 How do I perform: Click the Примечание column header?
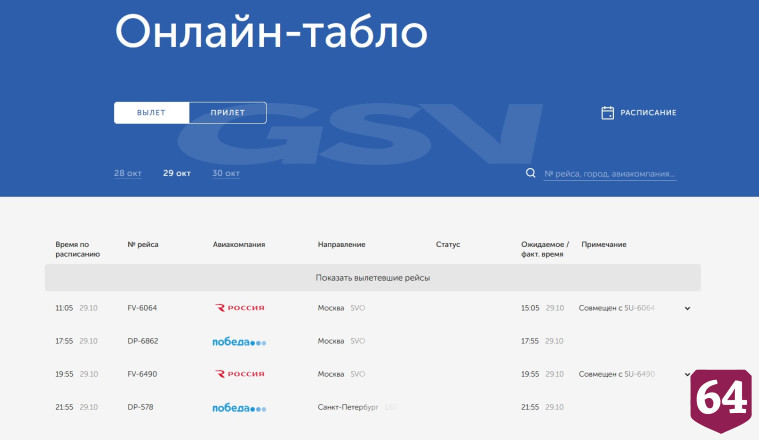click(604, 244)
